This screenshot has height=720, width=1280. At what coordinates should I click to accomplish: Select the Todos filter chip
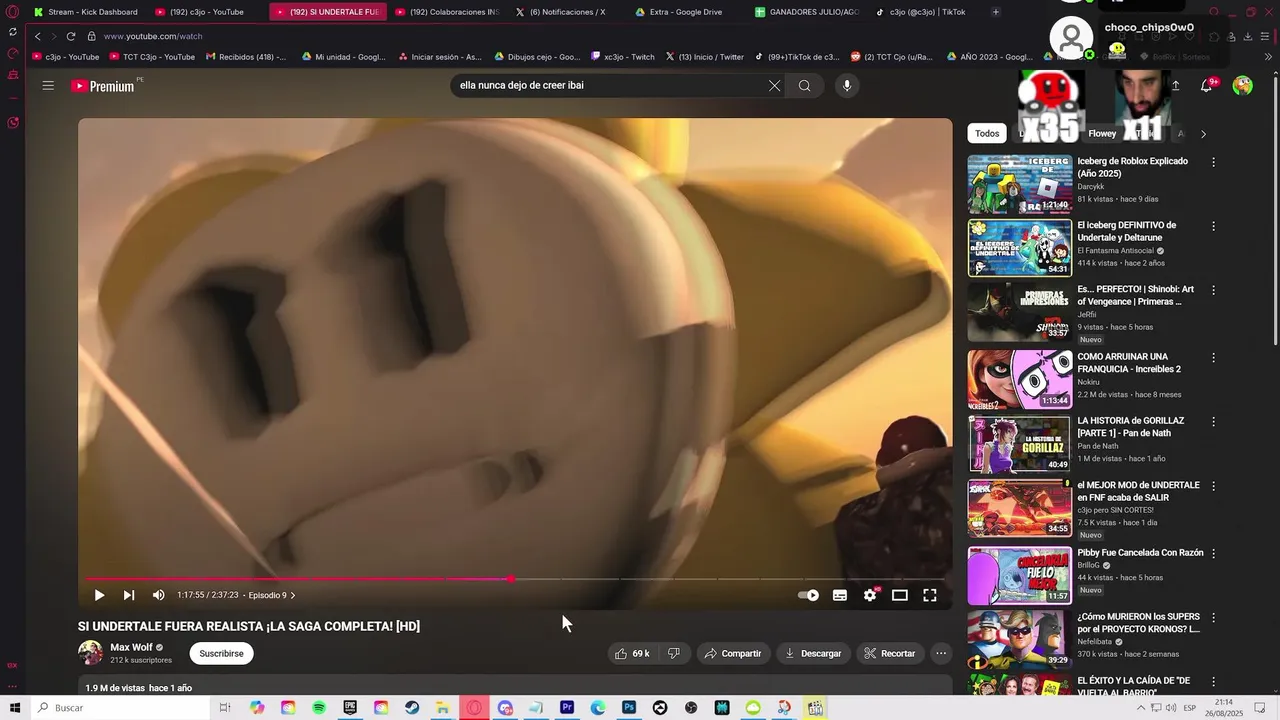click(987, 133)
